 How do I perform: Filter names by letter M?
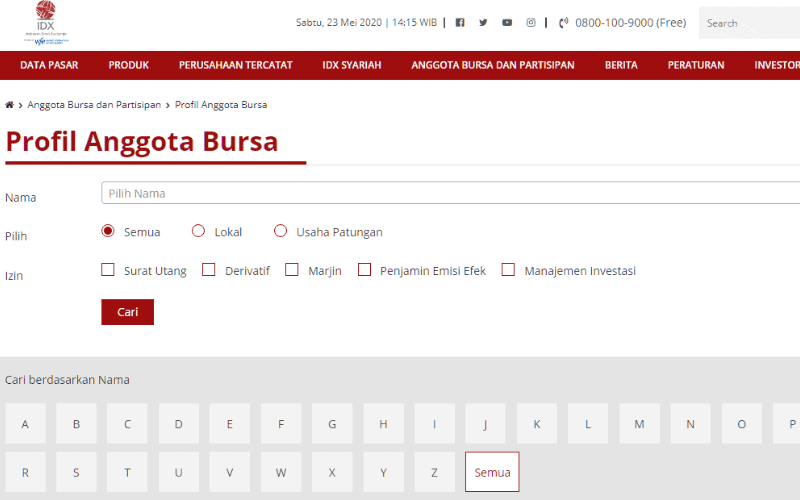pos(639,423)
